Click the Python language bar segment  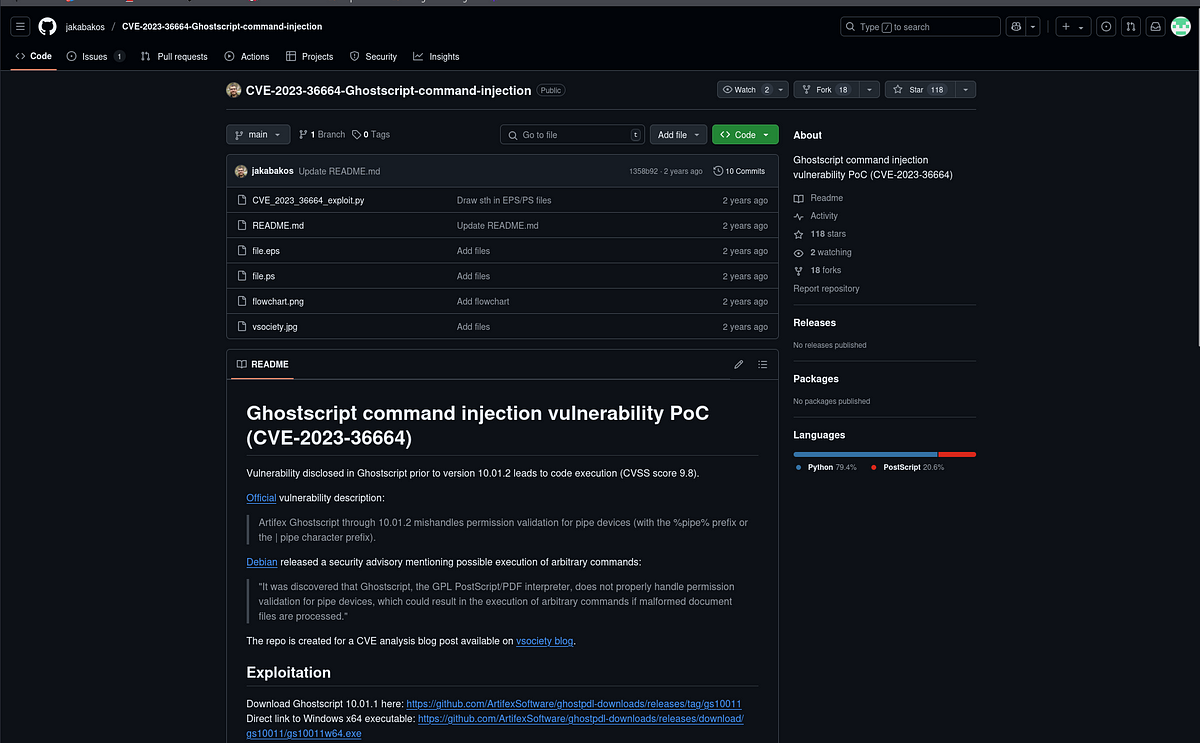pos(865,454)
